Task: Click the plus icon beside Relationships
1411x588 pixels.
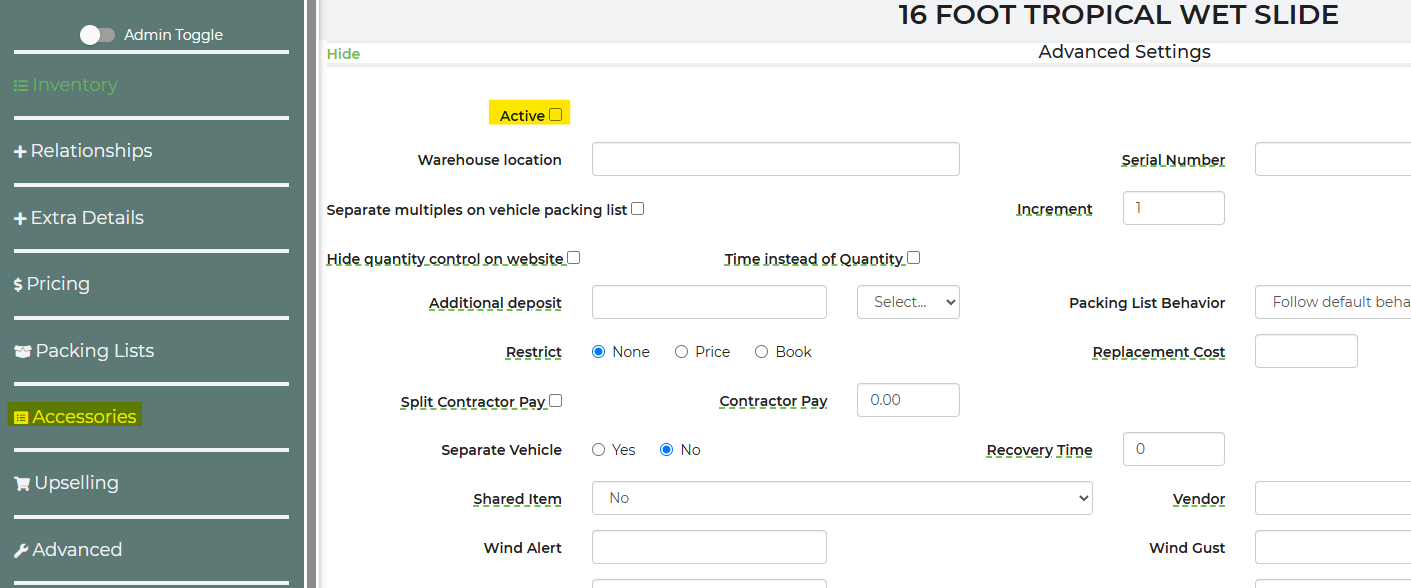Action: [x=20, y=152]
